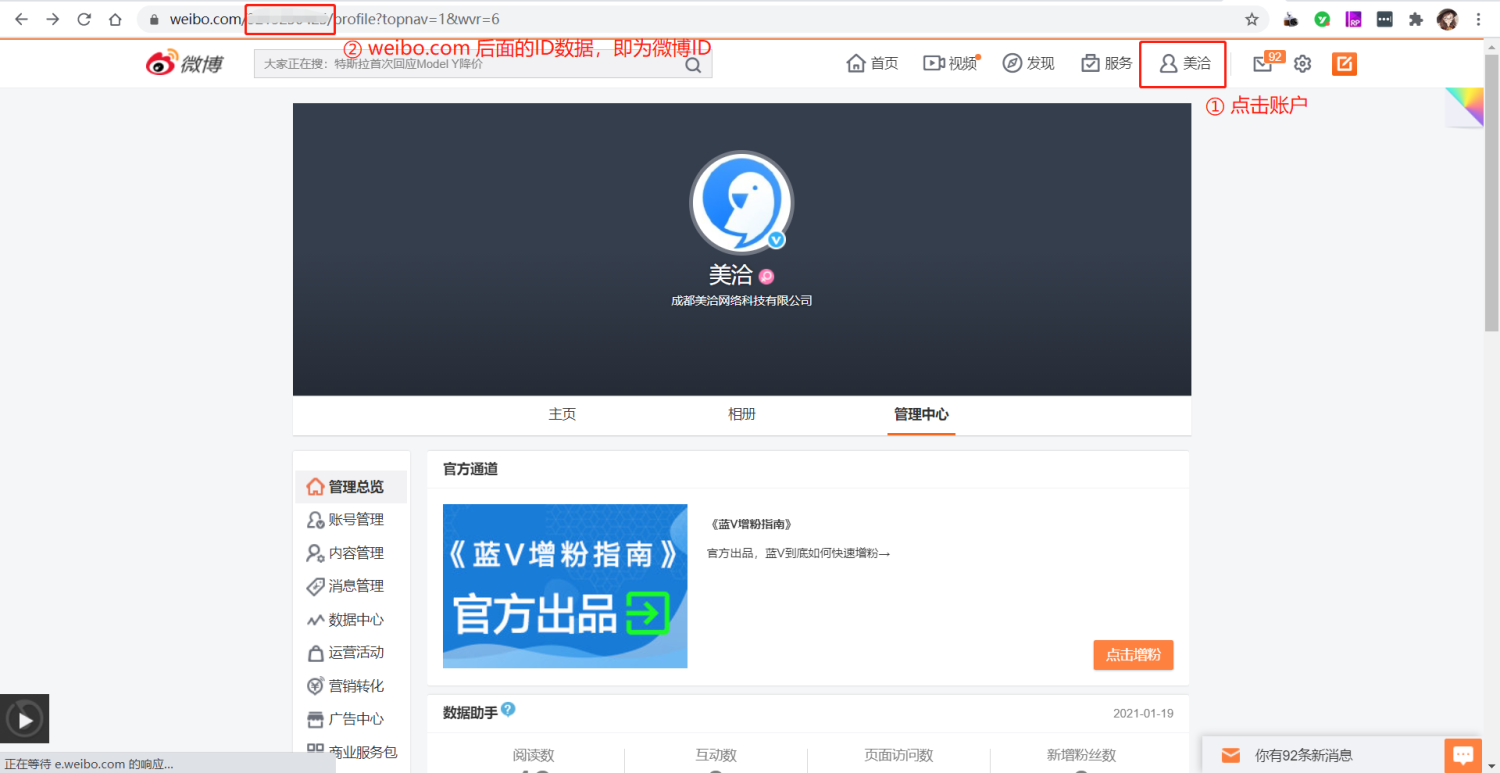Click the colorful corner skin peel
This screenshot has width=1500, height=773.
(1464, 108)
